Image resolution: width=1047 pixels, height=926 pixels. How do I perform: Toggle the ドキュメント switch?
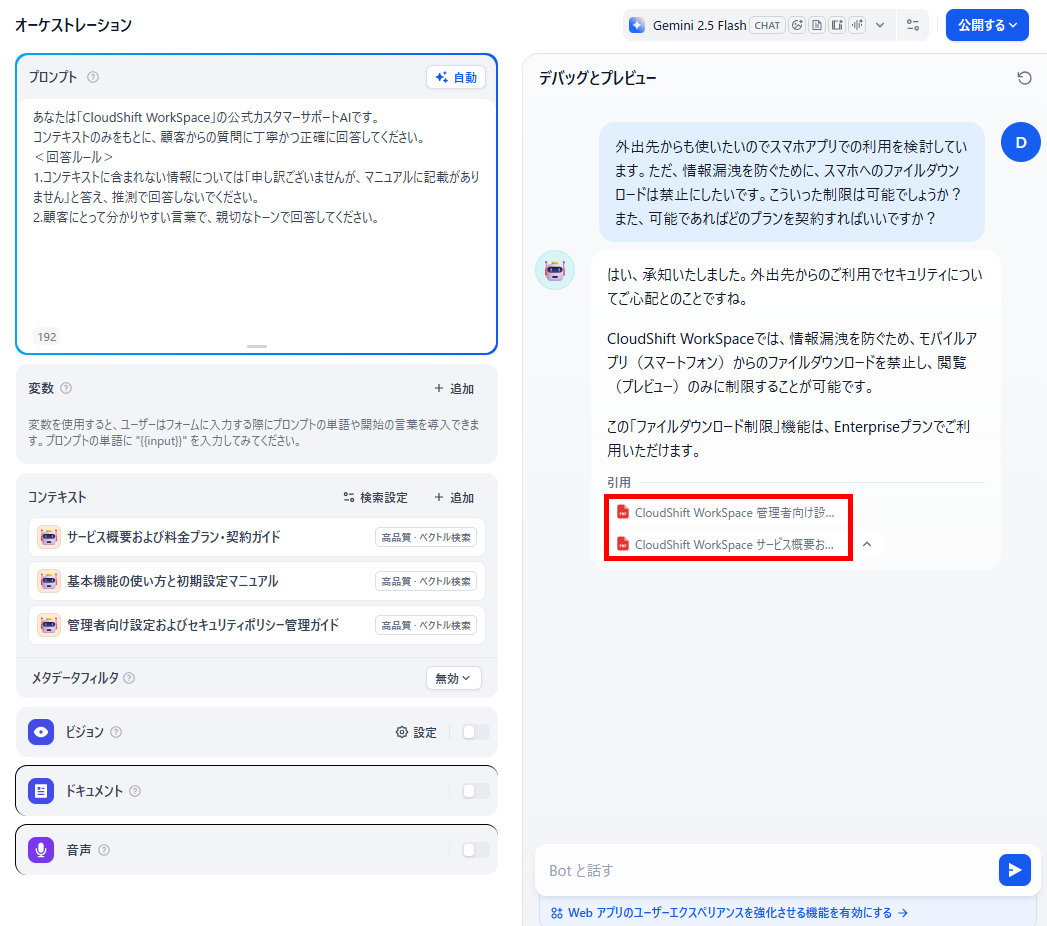475,791
